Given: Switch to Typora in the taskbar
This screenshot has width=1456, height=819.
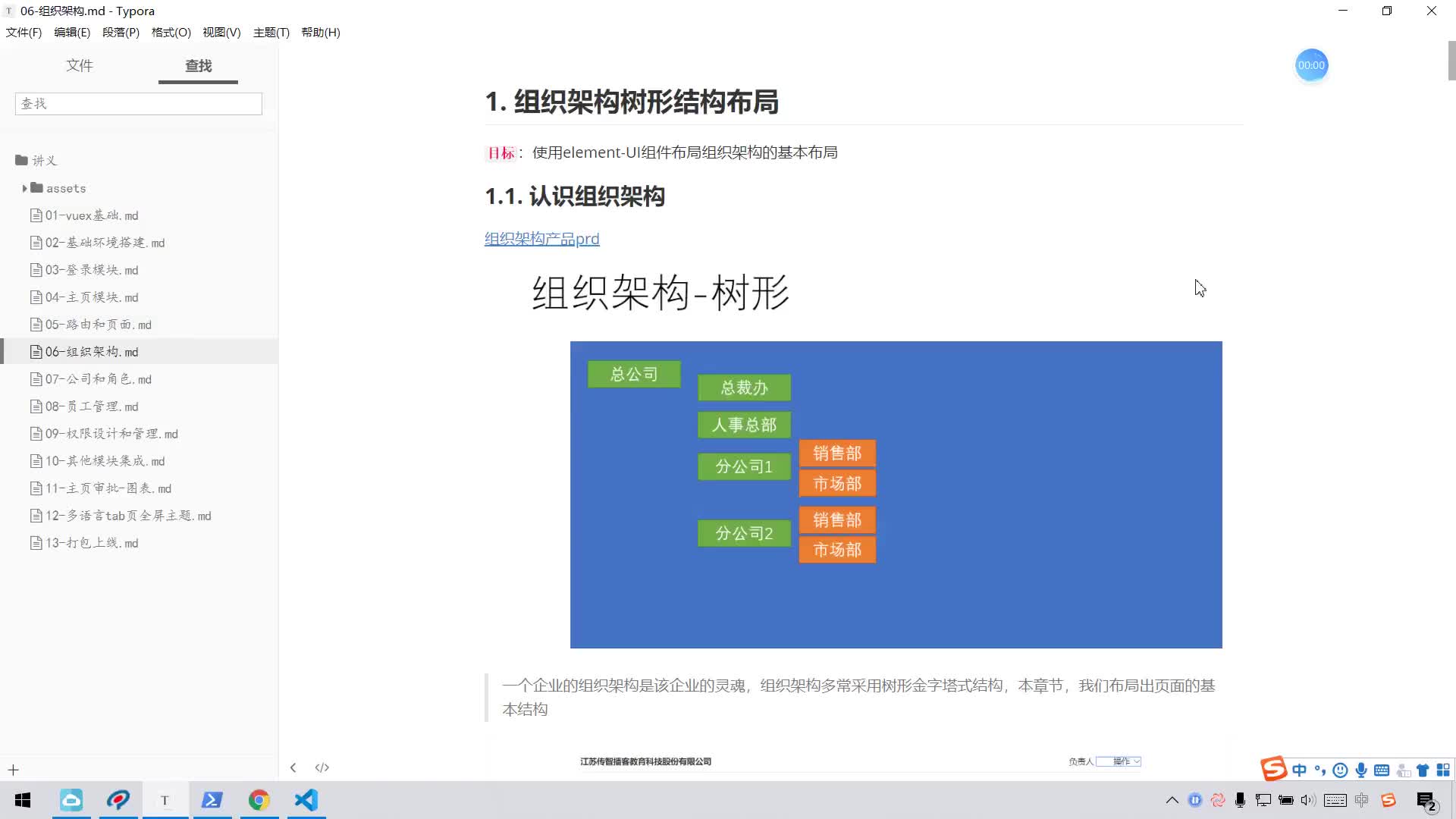Looking at the screenshot, I should tap(165, 800).
